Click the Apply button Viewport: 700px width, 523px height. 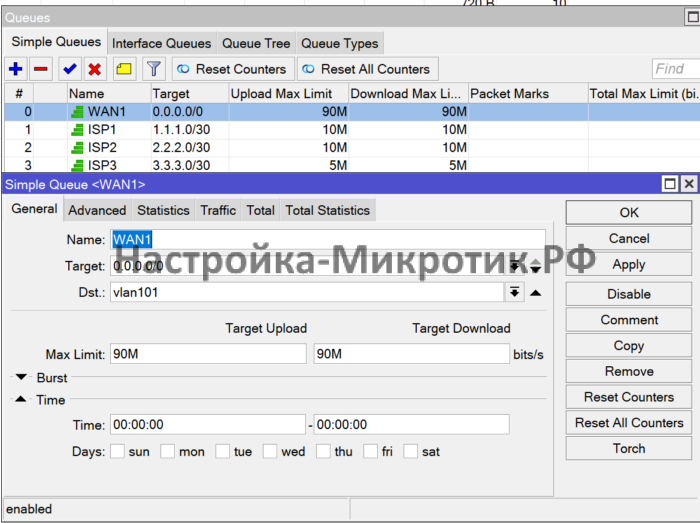(629, 264)
